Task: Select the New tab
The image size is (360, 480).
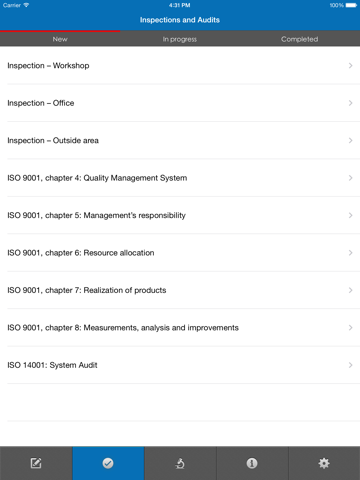Action: [x=60, y=39]
